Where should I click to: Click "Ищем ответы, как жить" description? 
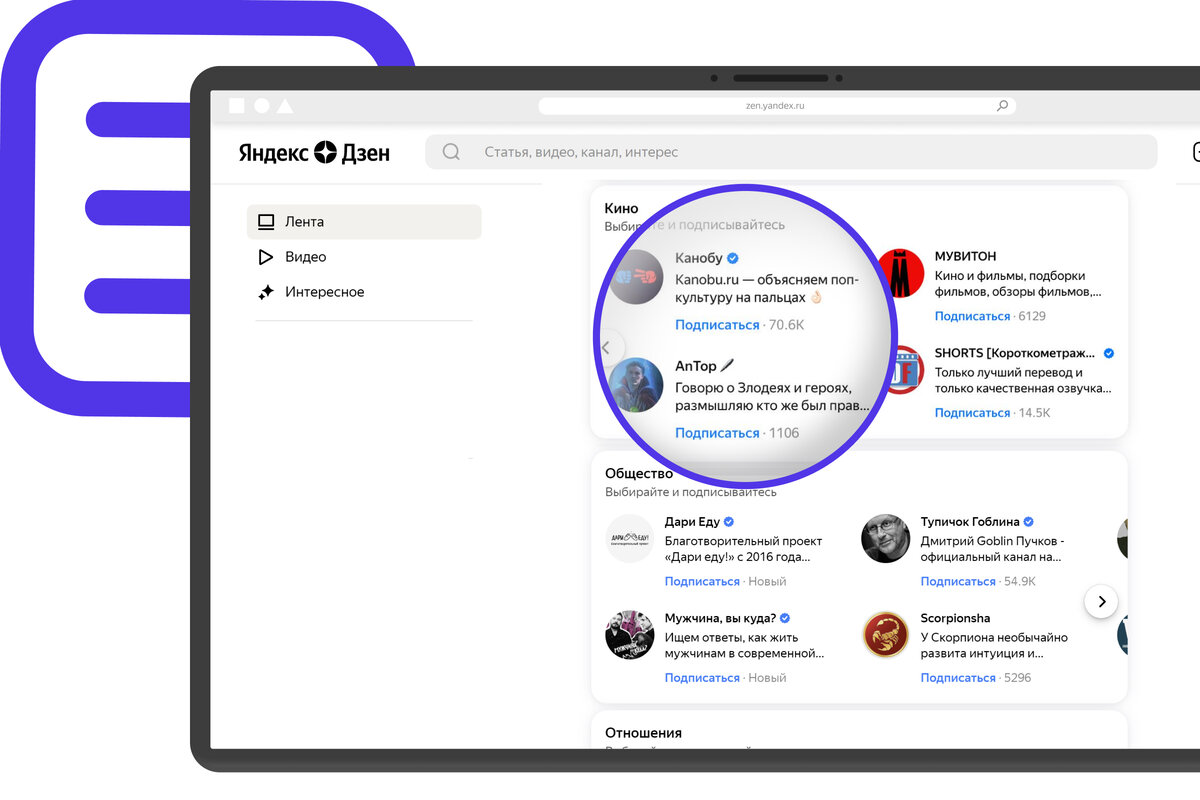click(744, 645)
